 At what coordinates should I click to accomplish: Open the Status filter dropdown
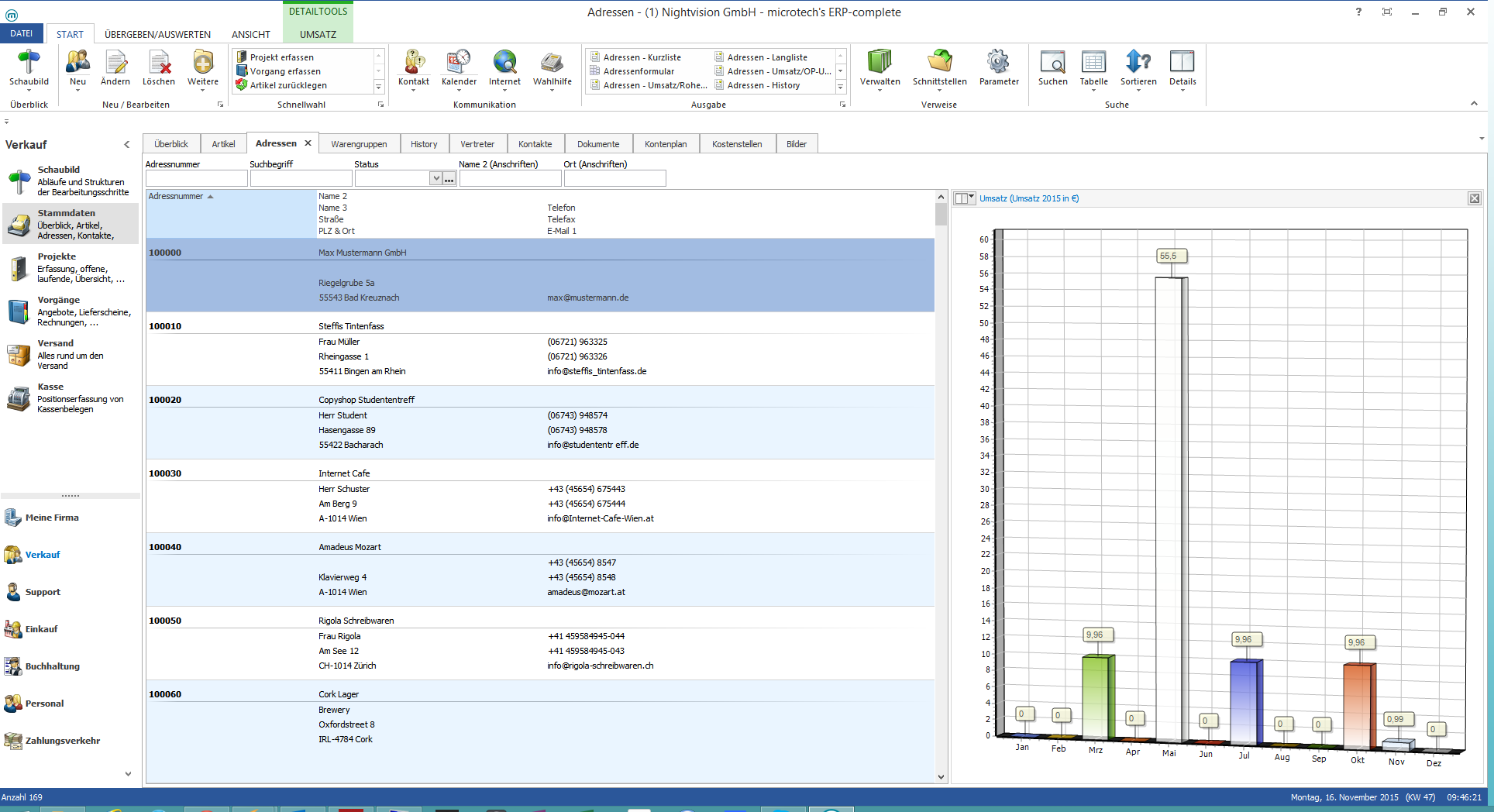pyautogui.click(x=436, y=179)
